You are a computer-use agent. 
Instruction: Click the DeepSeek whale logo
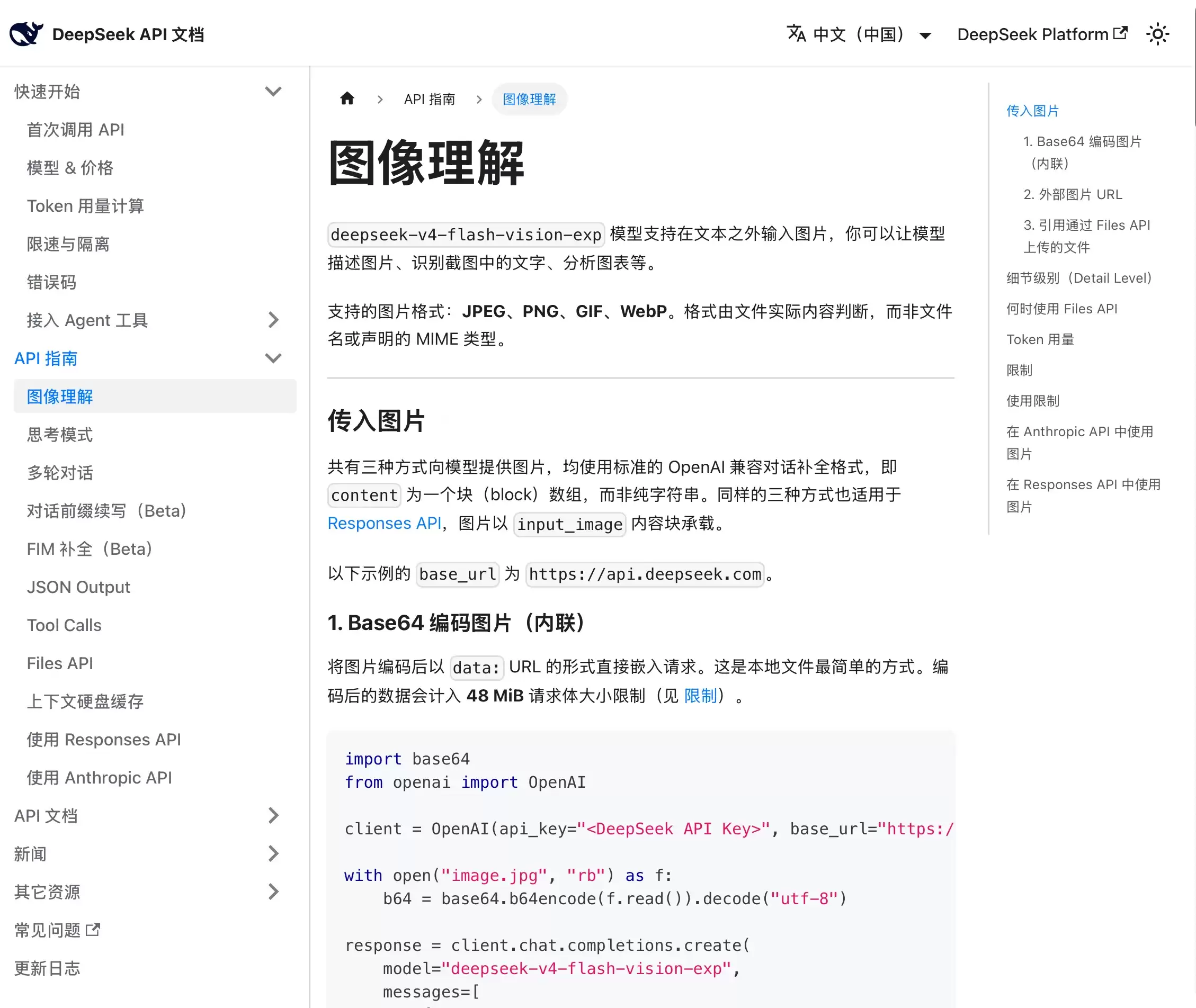point(26,34)
